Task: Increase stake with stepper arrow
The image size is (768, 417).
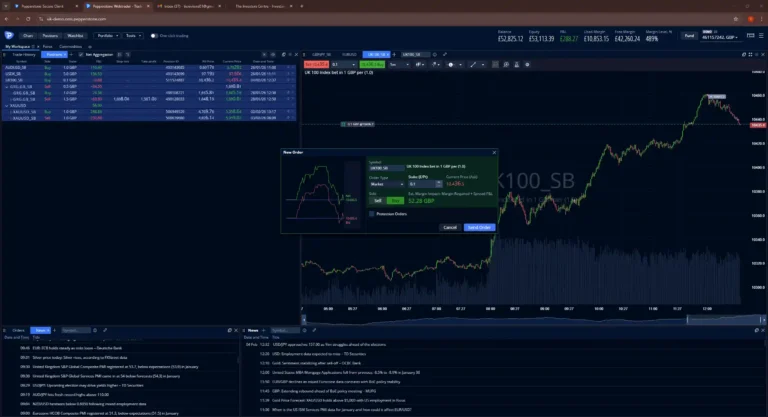Action: pos(439,182)
